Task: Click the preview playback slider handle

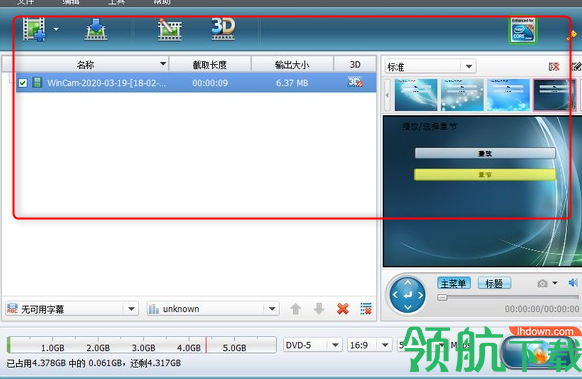Action: click(x=442, y=297)
